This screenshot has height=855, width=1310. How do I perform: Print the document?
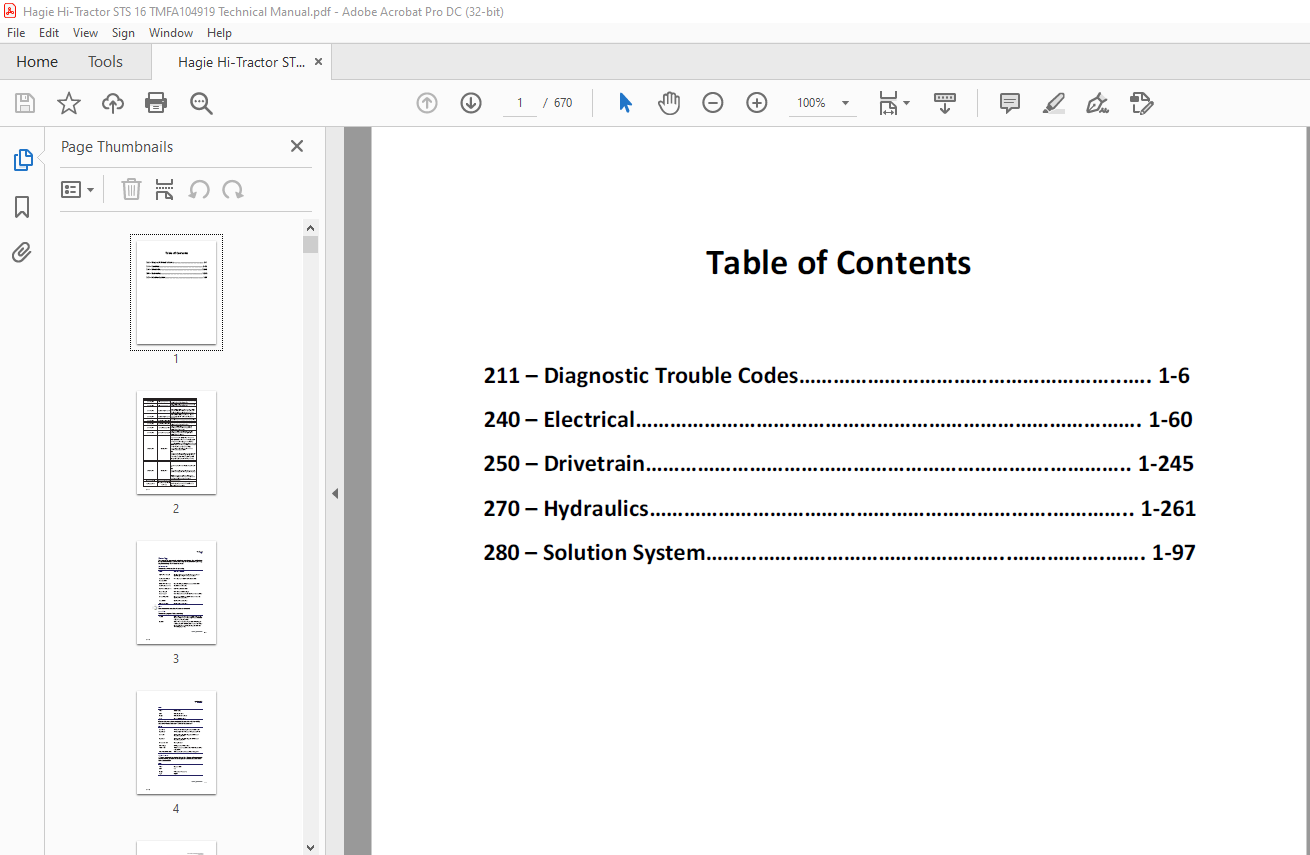(x=156, y=103)
